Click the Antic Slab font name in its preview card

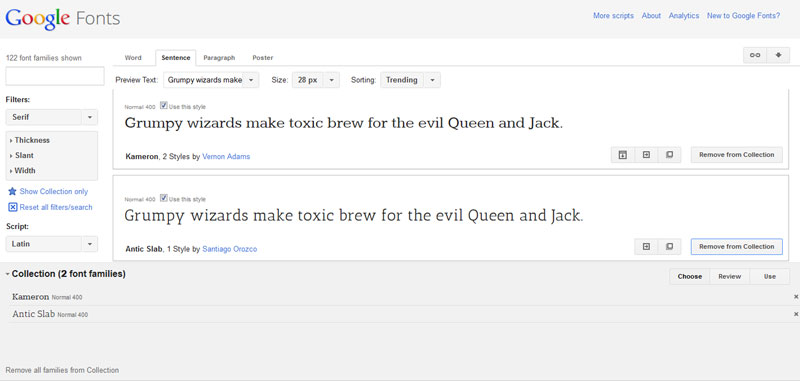tap(144, 249)
